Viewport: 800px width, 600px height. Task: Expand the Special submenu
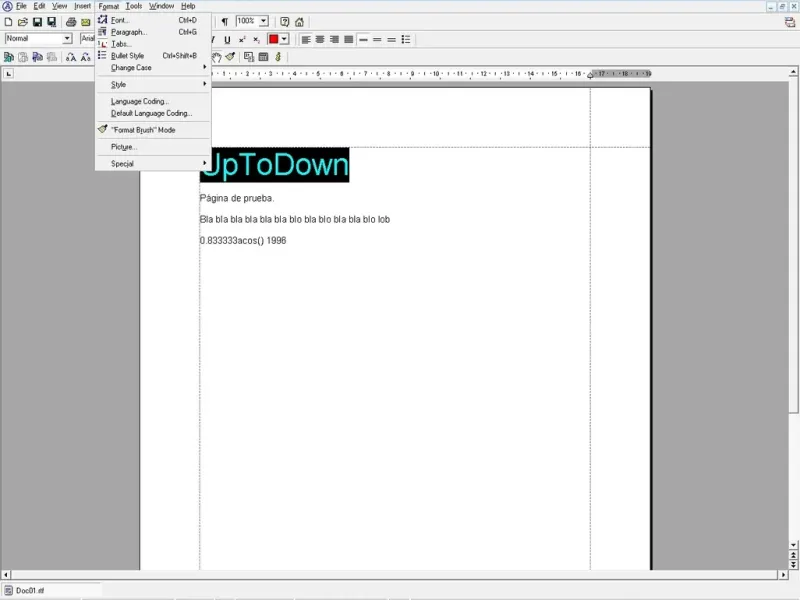point(153,164)
